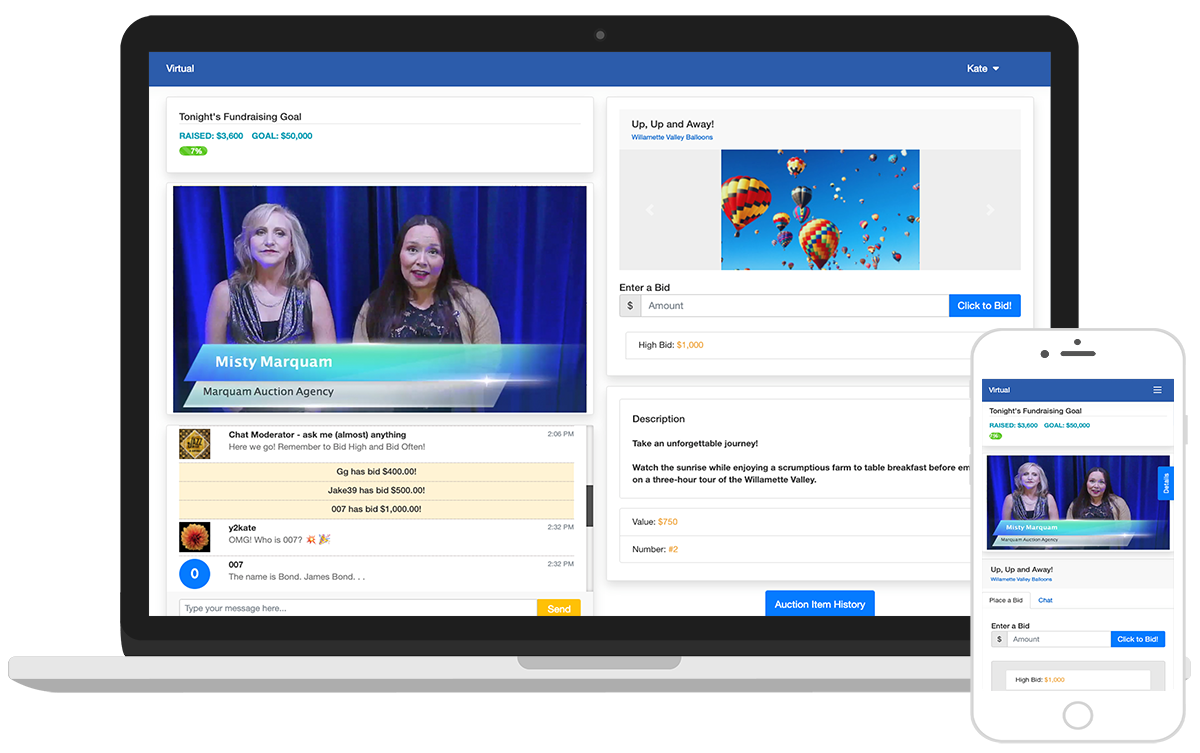
Task: Open the Kate user dropdown on laptop
Action: pos(982,69)
